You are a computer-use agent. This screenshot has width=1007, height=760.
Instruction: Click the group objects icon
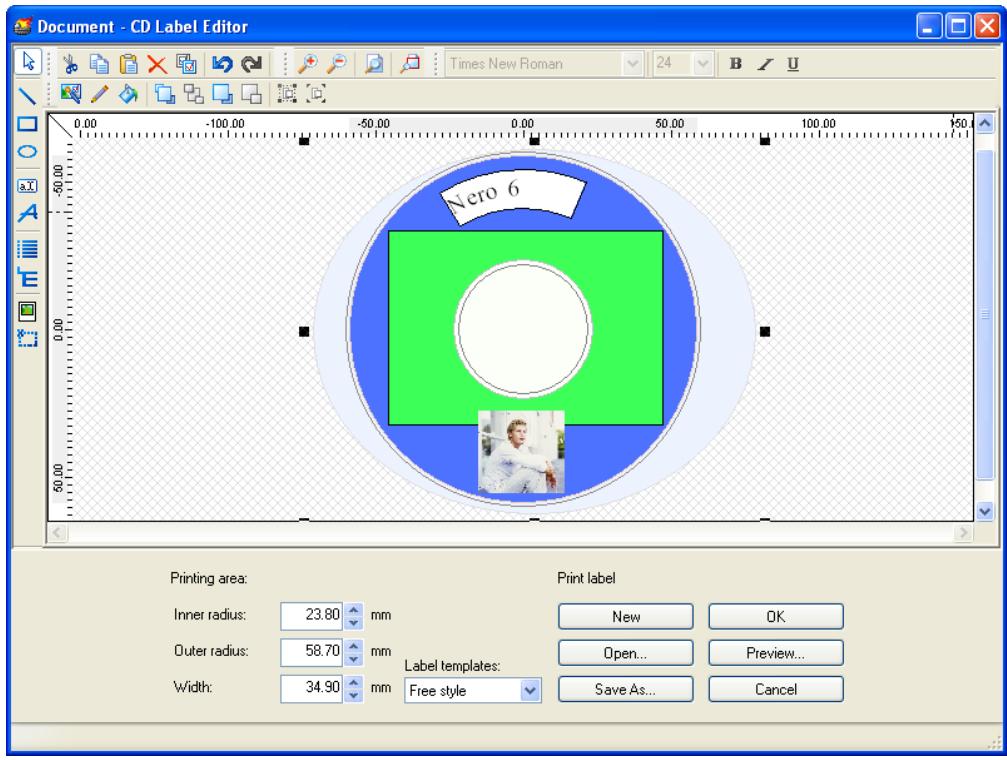(286, 94)
